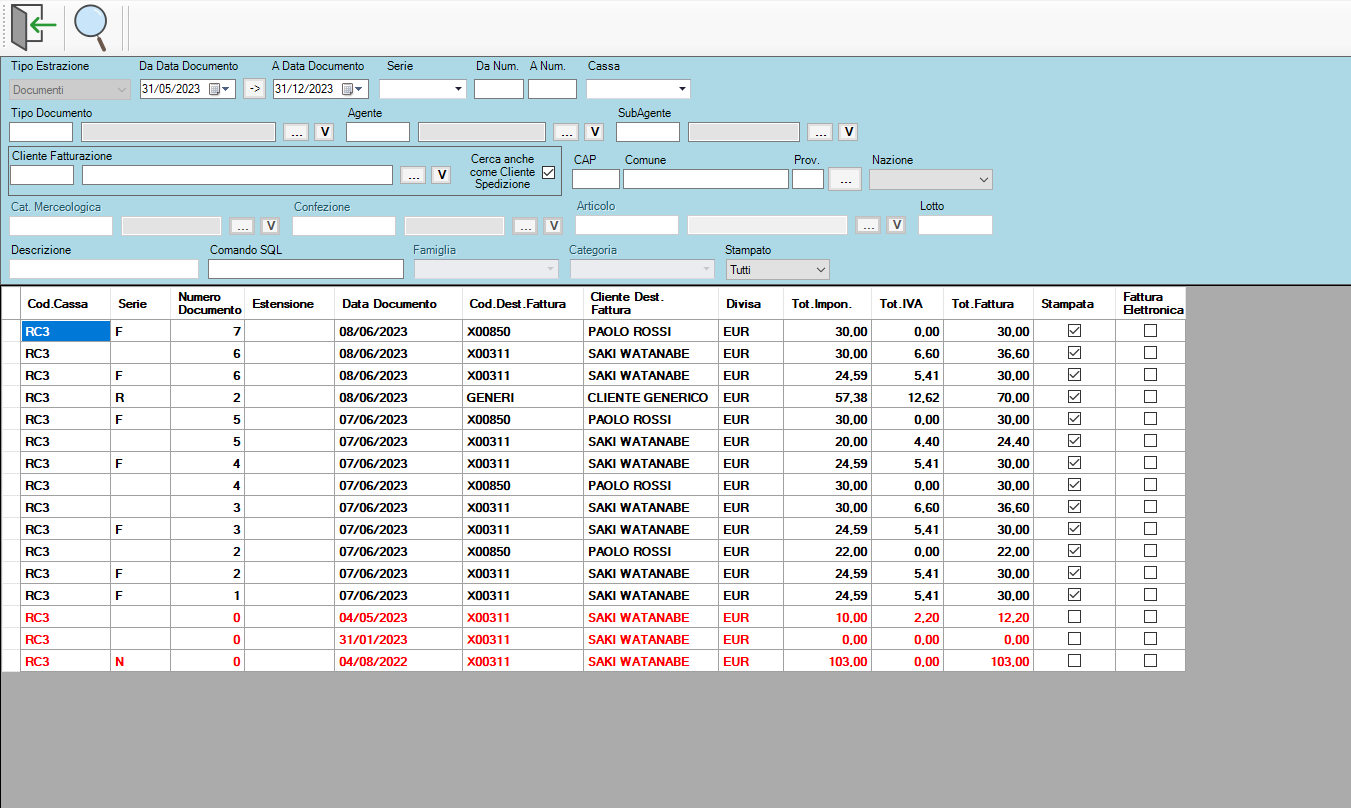The height and width of the screenshot is (808, 1351).
Task: Click the browse button next to Prov.
Action: tap(844, 179)
